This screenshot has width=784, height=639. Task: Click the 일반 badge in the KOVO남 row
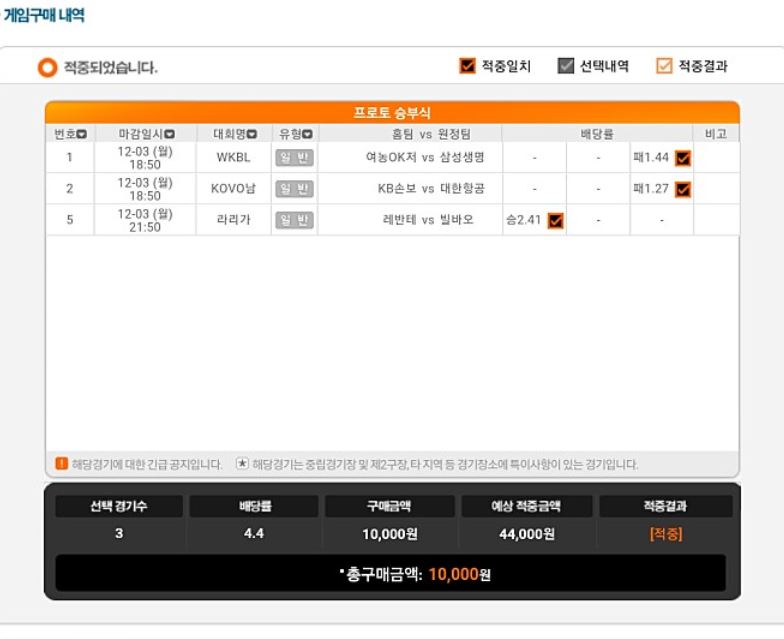(x=294, y=188)
